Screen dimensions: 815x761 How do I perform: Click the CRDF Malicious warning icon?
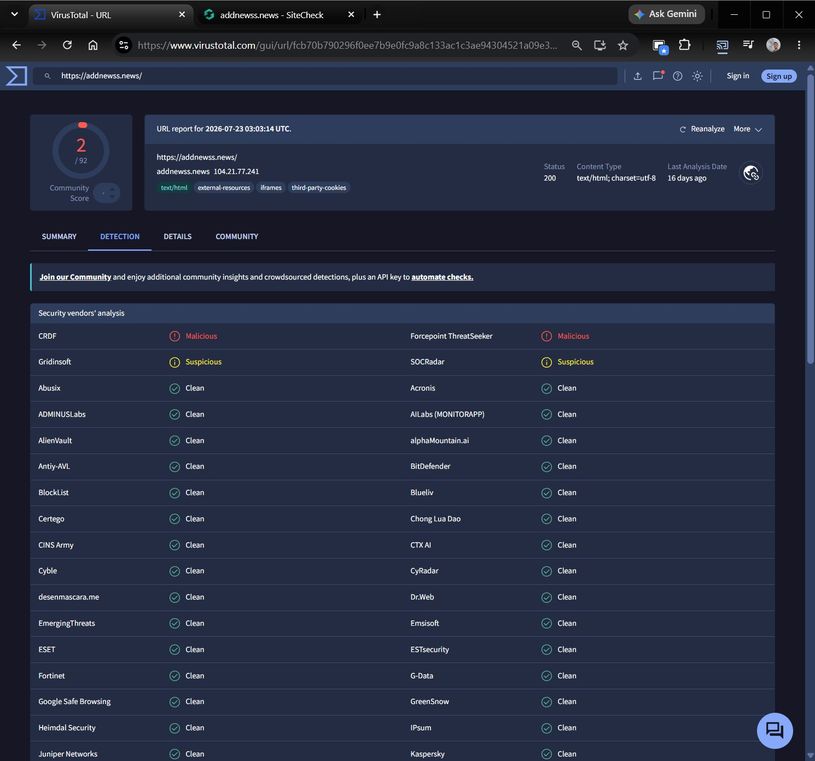pos(175,336)
